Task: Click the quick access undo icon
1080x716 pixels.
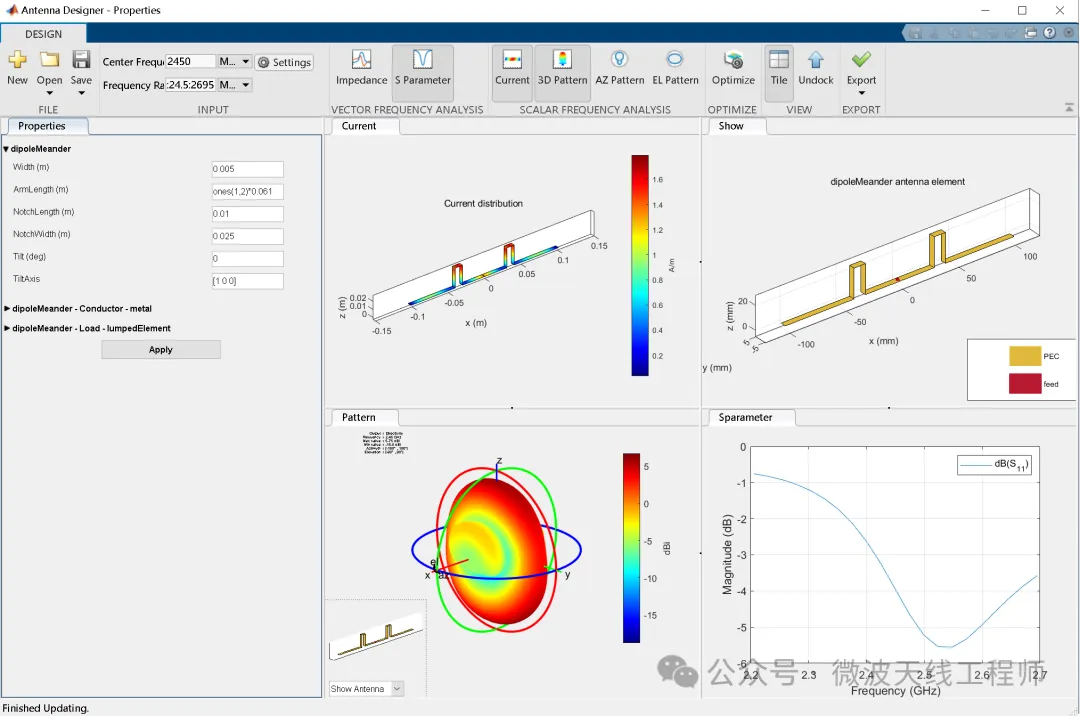Action: [993, 32]
